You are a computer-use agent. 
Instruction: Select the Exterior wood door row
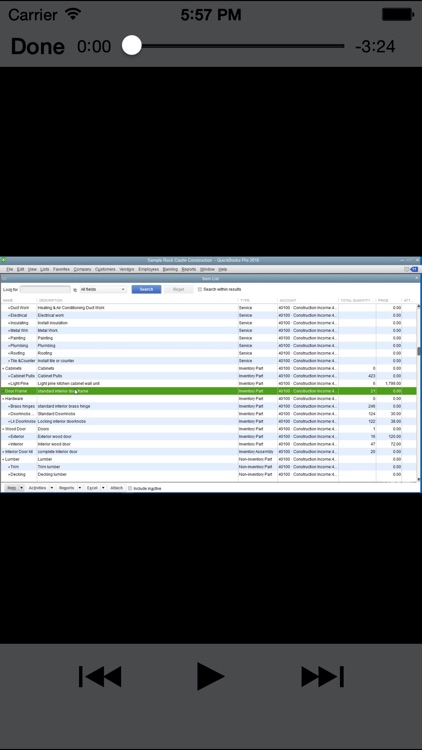point(208,437)
